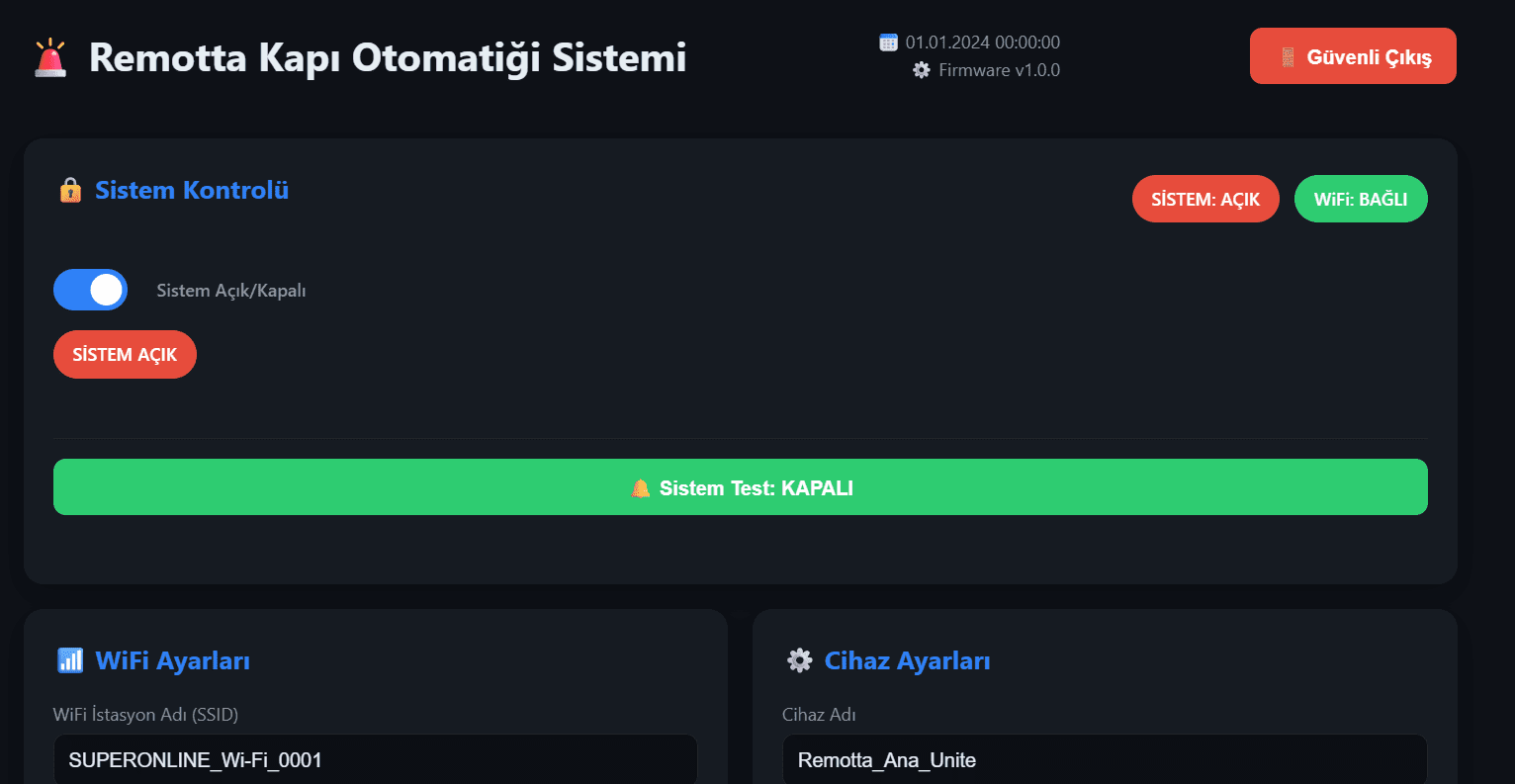
Task: Click the Cihaz Ayarları section heading
Action: (907, 660)
